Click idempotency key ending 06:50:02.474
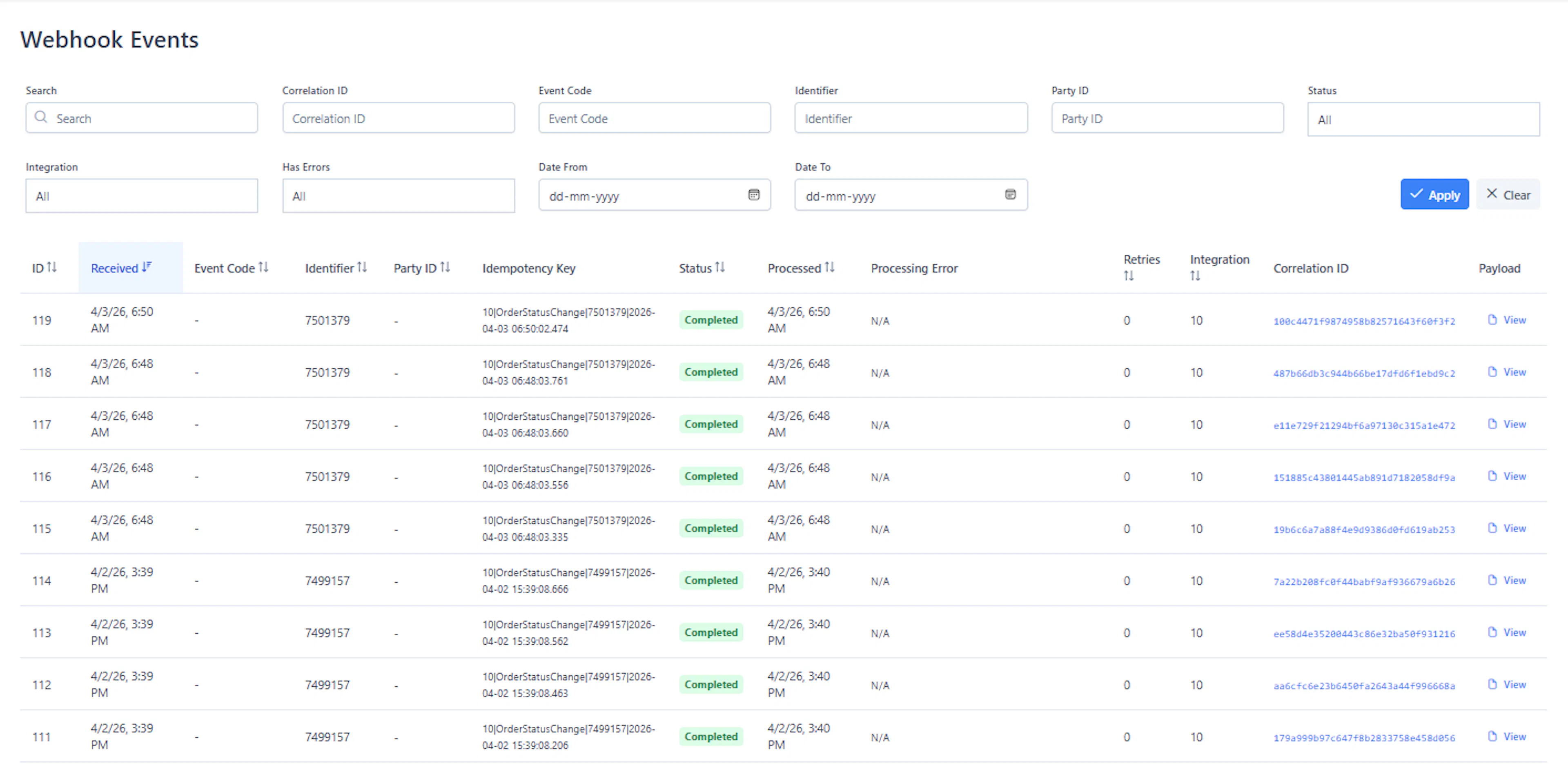Screen dimensions: 1568x768 pos(568,320)
